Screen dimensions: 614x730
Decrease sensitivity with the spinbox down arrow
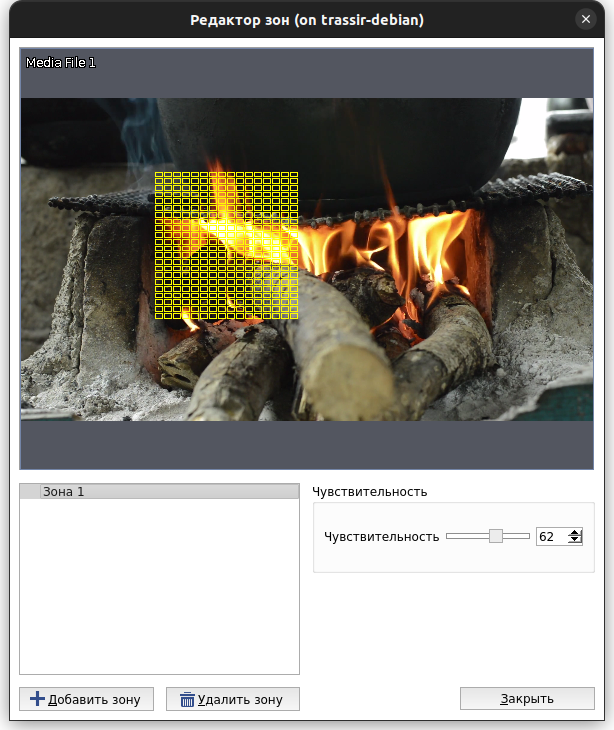[575, 540]
